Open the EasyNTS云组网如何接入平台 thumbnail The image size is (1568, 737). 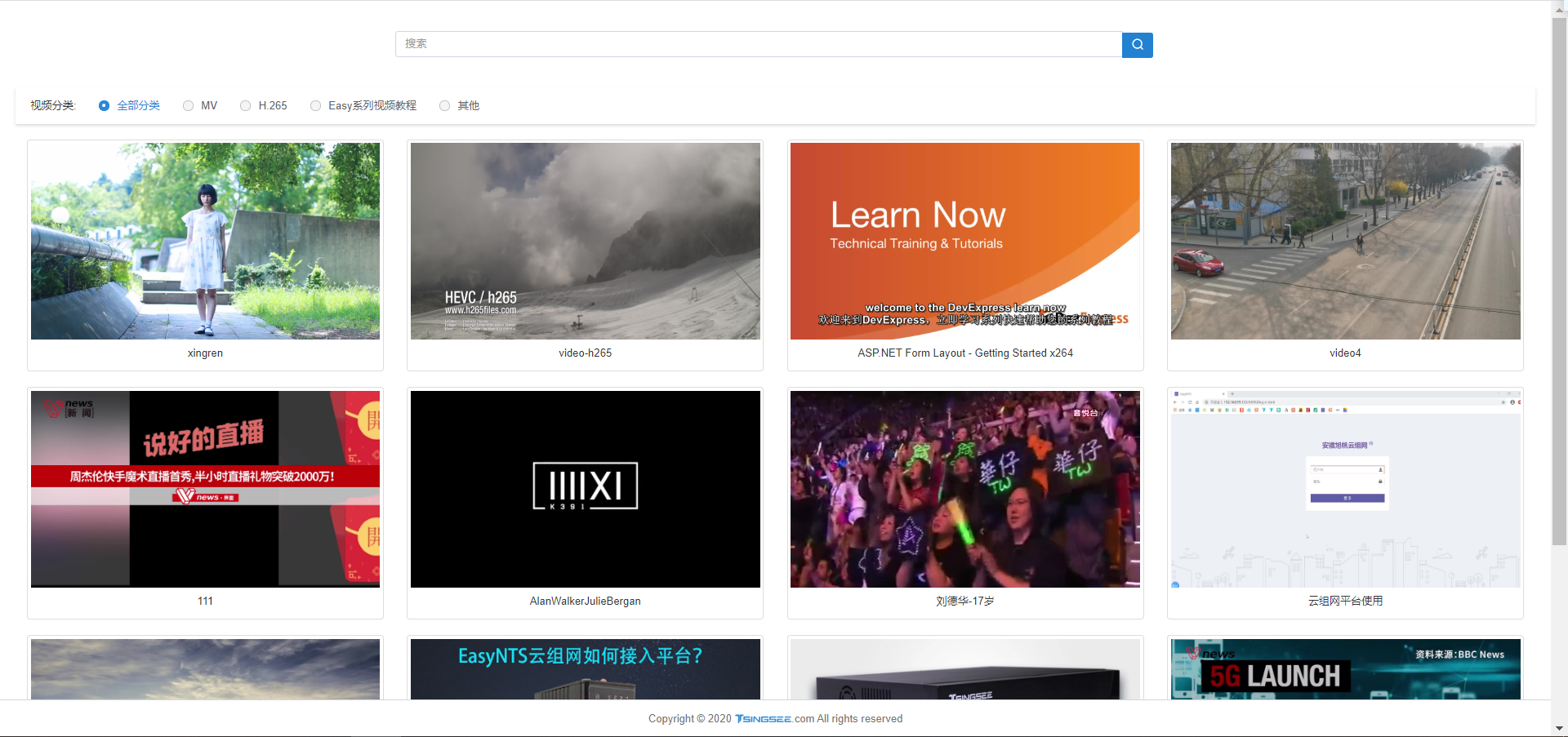[585, 668]
